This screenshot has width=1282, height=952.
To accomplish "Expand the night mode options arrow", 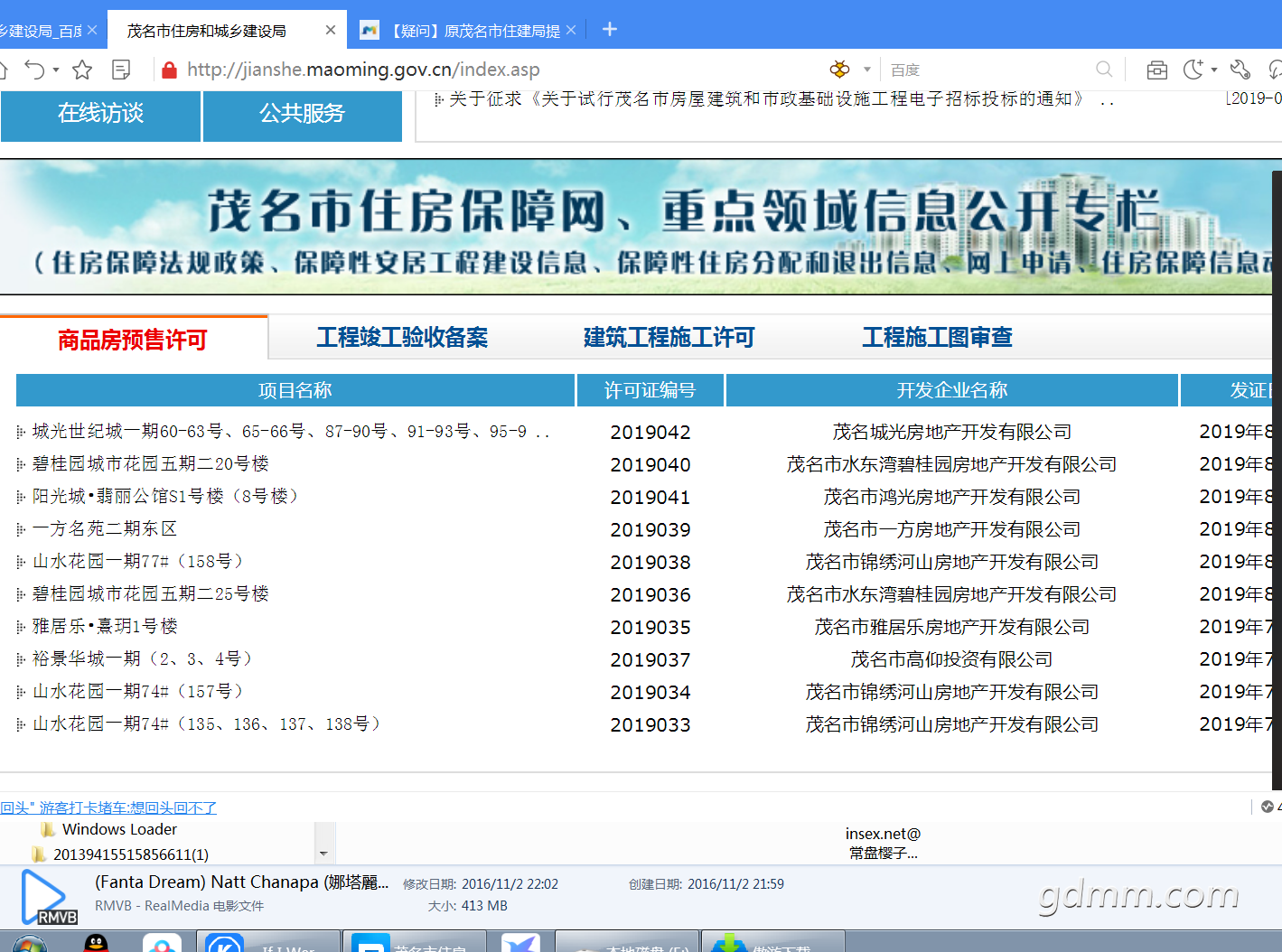I will [x=1214, y=70].
